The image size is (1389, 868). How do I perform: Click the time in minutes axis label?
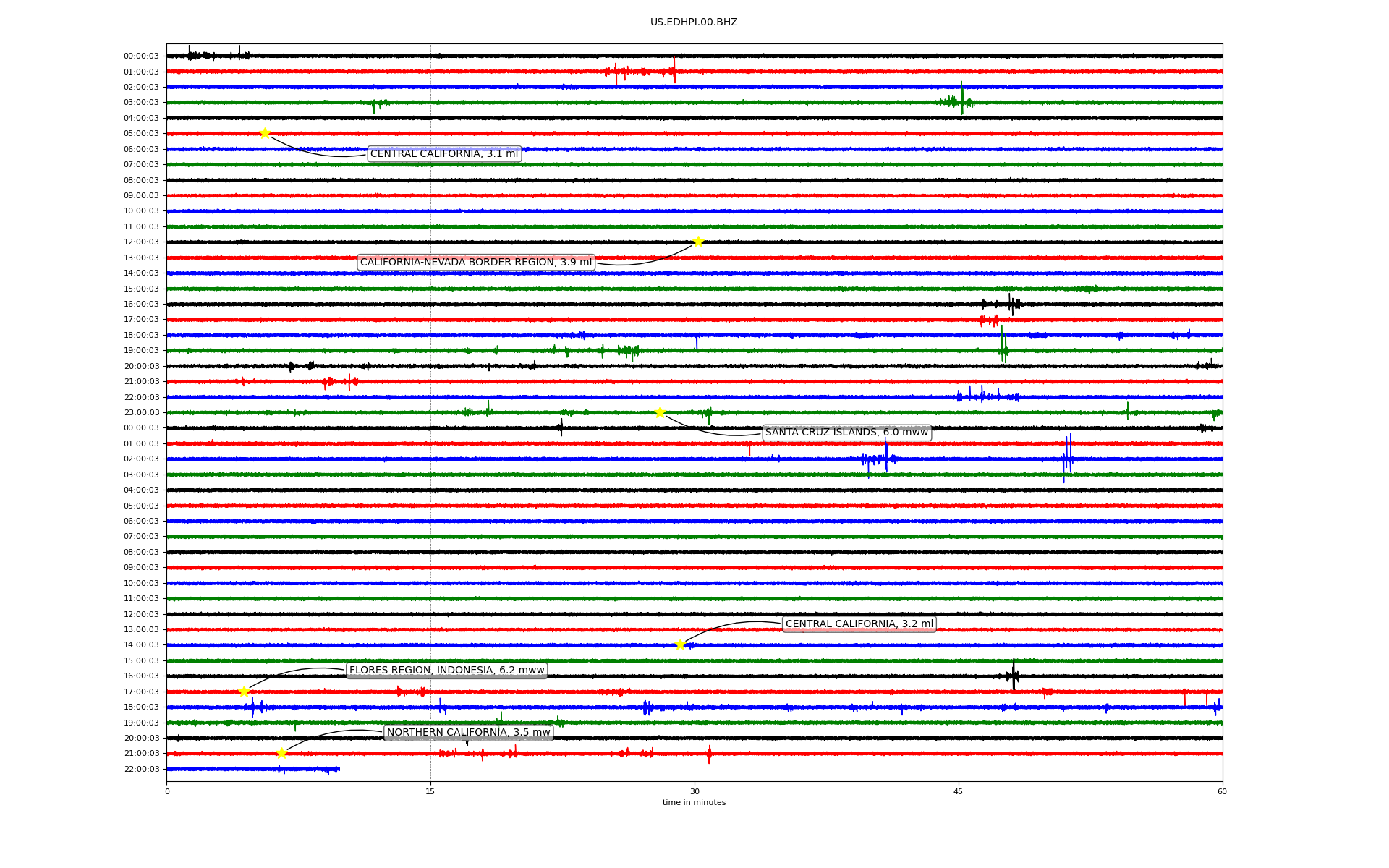694,803
